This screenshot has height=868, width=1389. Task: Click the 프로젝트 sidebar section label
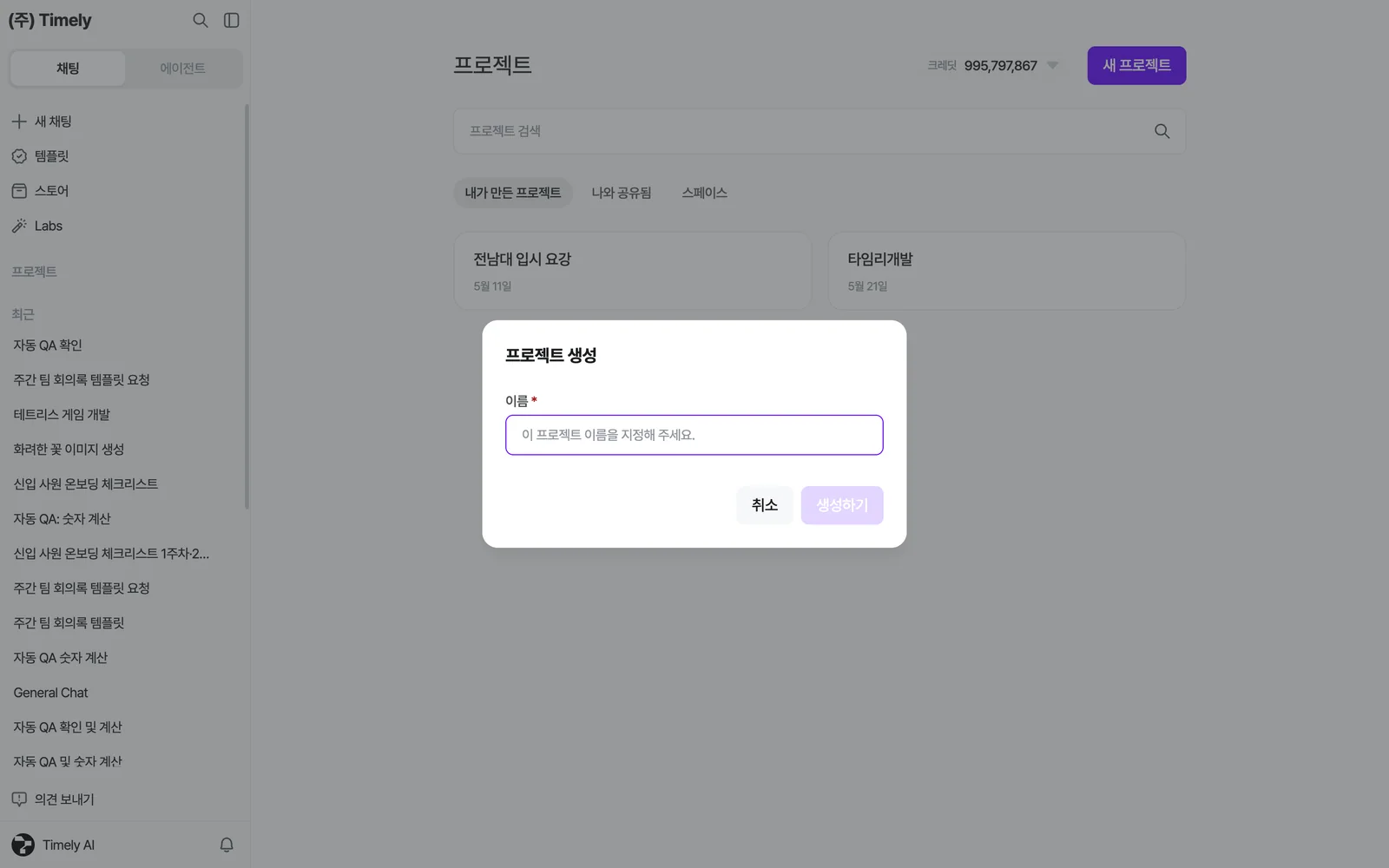34,272
